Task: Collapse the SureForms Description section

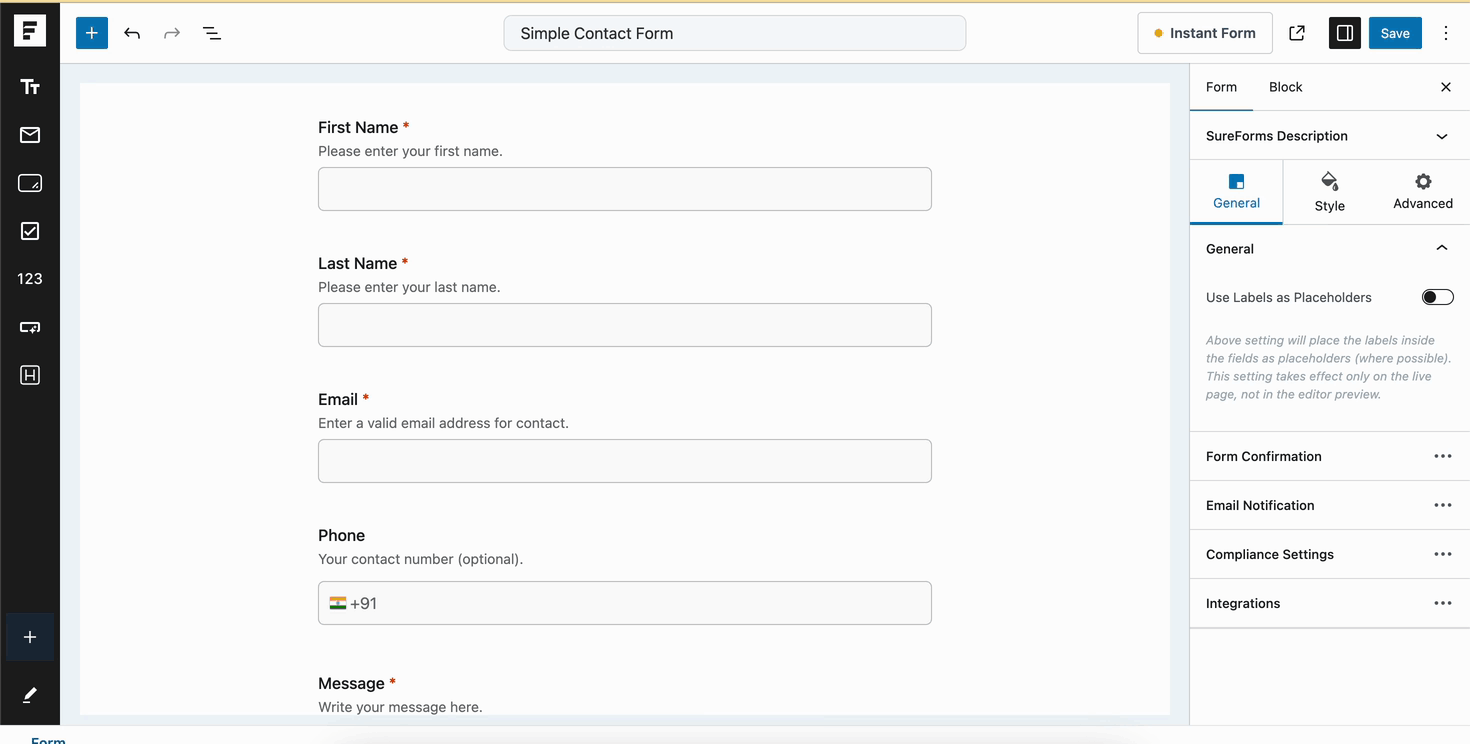Action: 1442,135
